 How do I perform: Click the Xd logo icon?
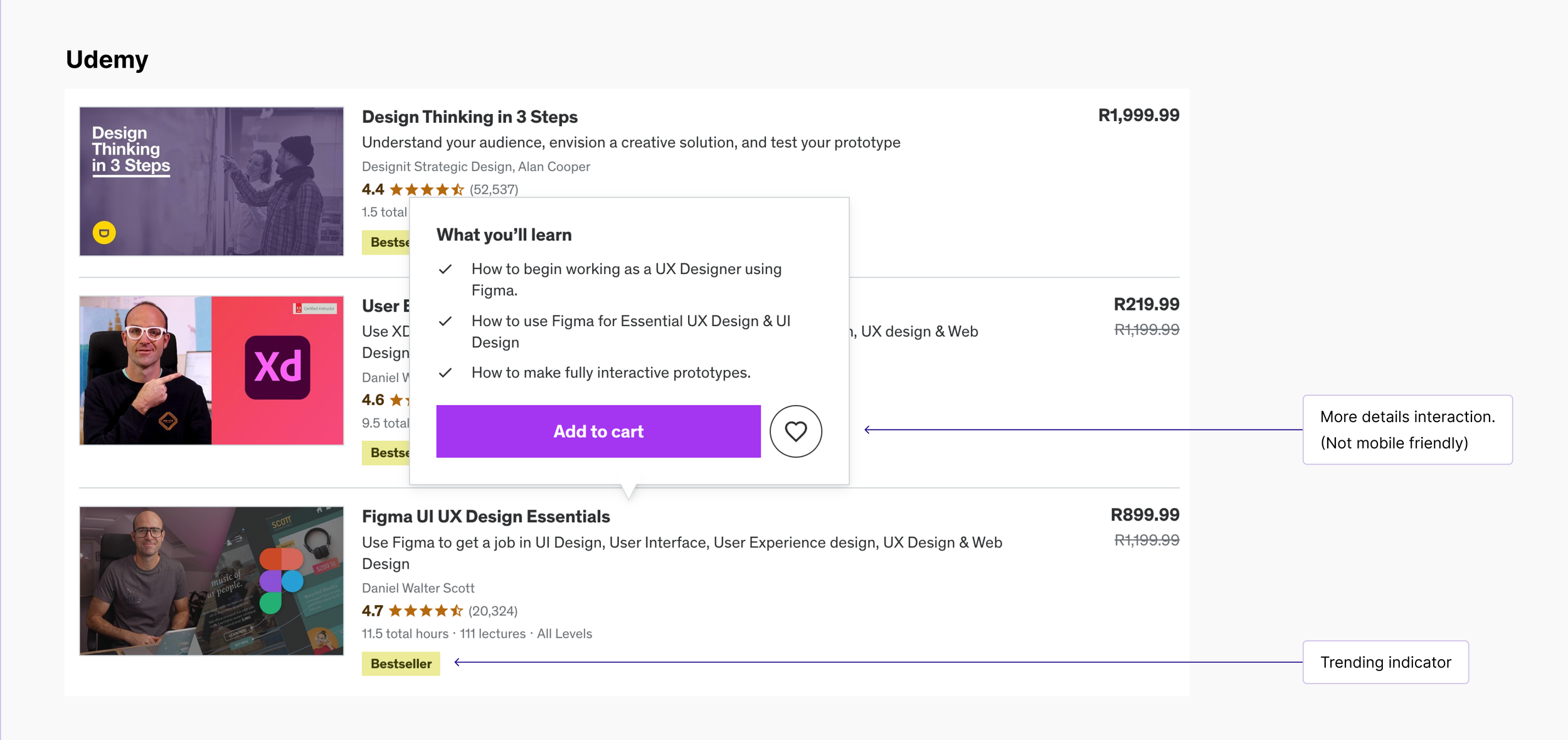(x=277, y=367)
